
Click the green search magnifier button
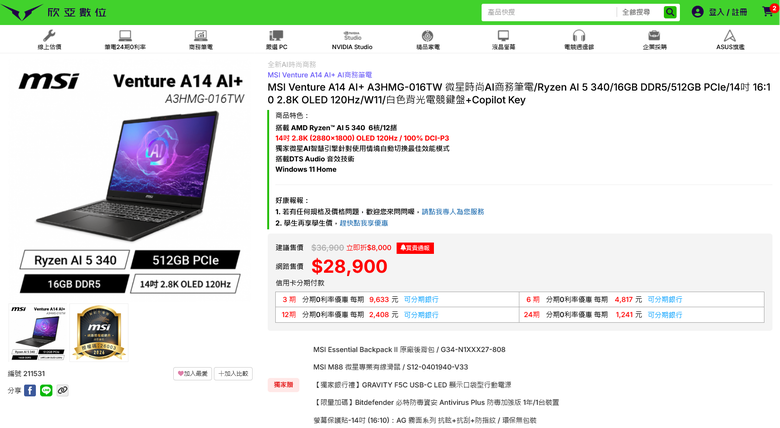click(x=670, y=12)
